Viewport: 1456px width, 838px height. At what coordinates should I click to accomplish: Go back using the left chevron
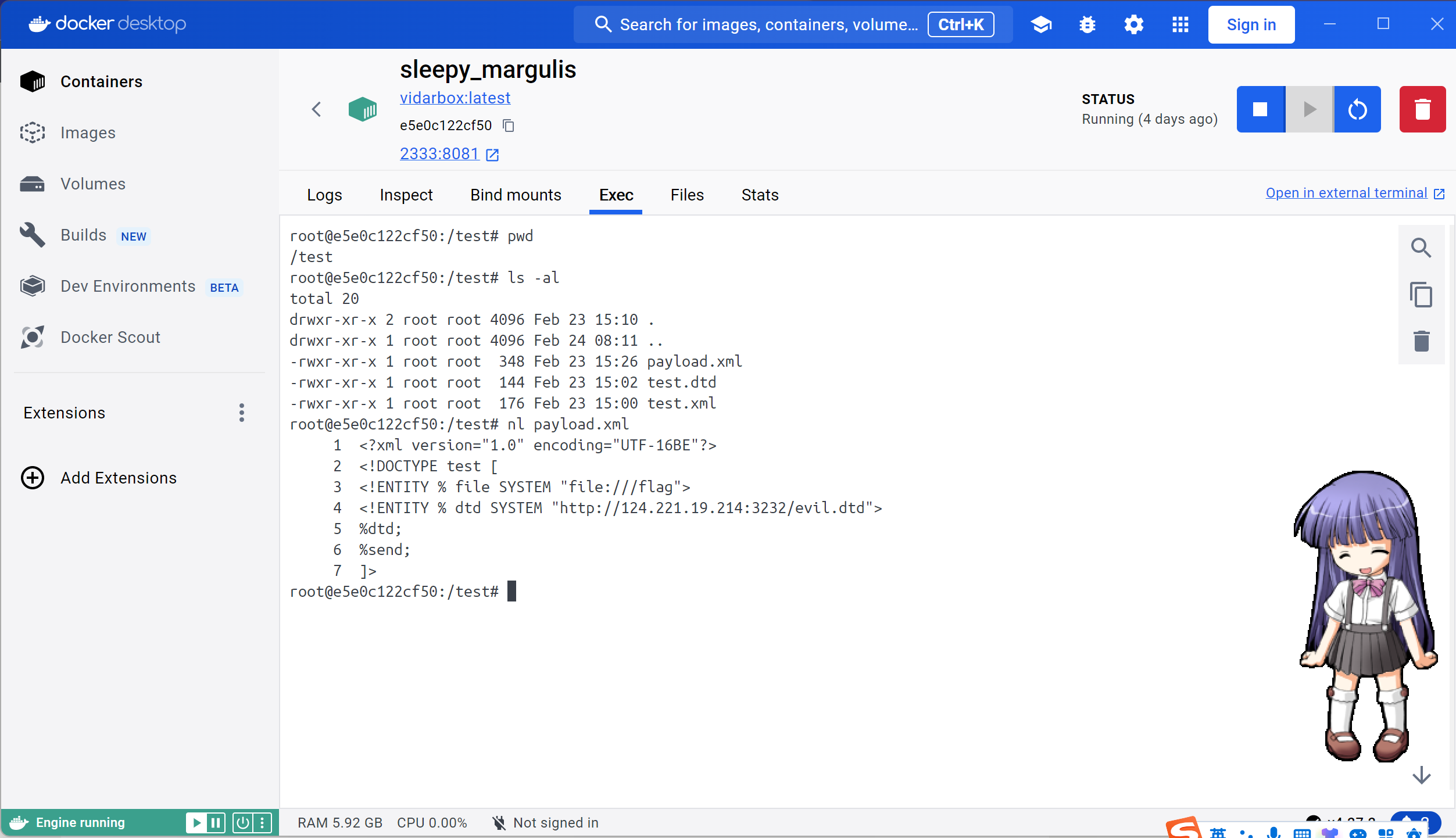pyautogui.click(x=316, y=109)
